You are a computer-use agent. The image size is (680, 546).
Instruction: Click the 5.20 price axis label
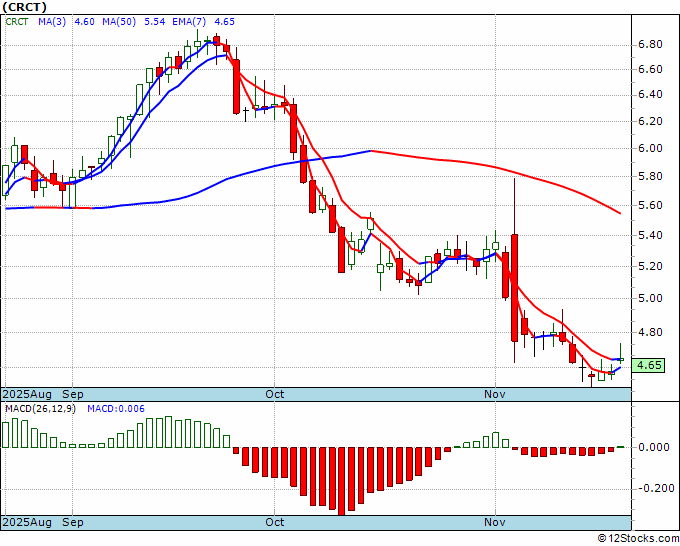coord(650,266)
